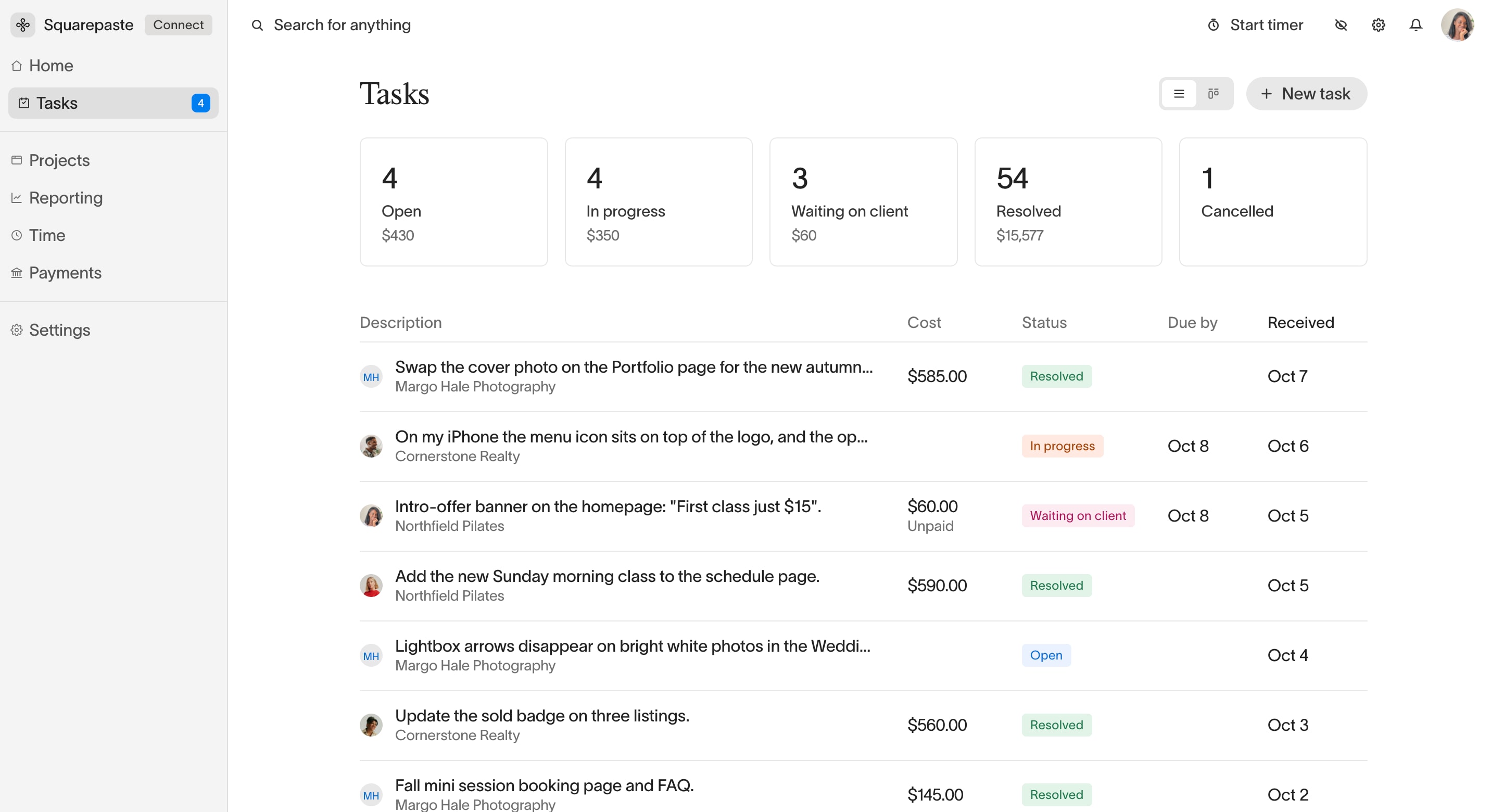Open settings via the top bar gear icon
Screen dimensions: 1491x812
(1379, 25)
